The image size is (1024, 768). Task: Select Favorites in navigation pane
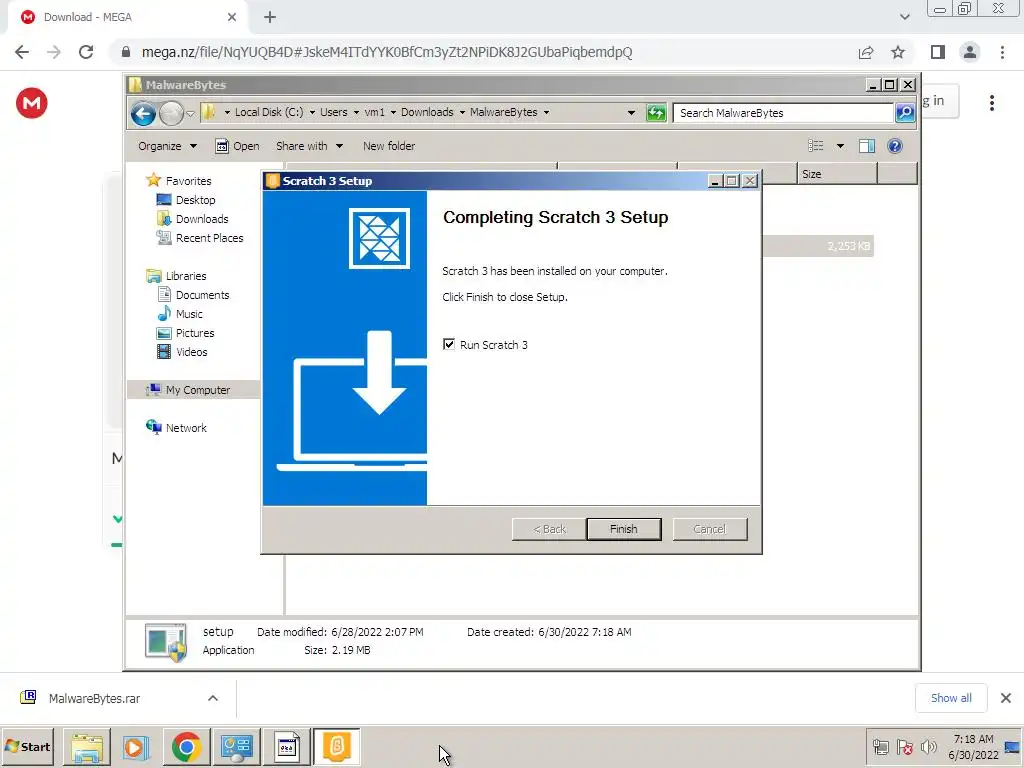[188, 181]
